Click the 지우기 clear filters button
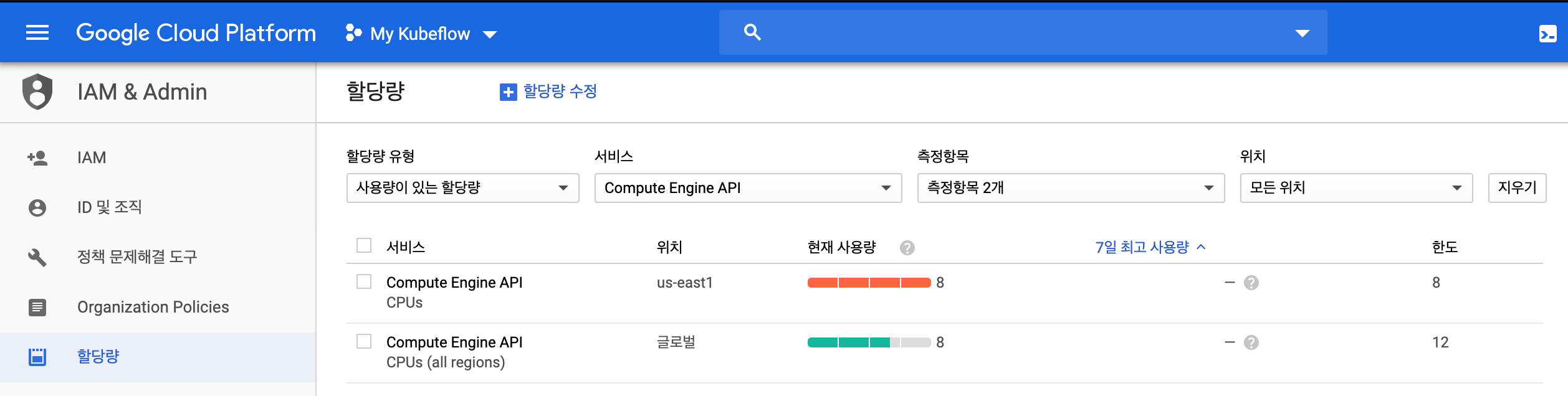Screen dimensions: 1568x396 coord(1518,188)
